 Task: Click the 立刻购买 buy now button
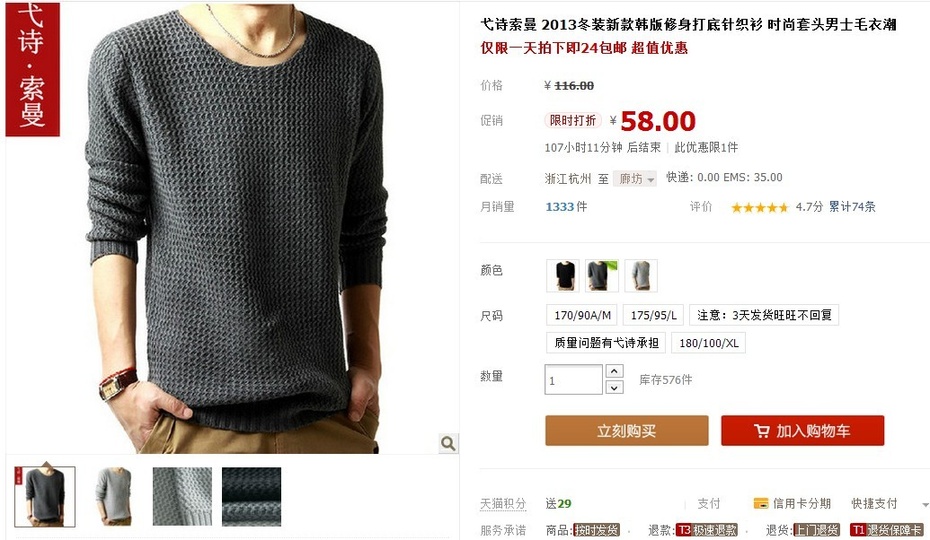coord(627,431)
